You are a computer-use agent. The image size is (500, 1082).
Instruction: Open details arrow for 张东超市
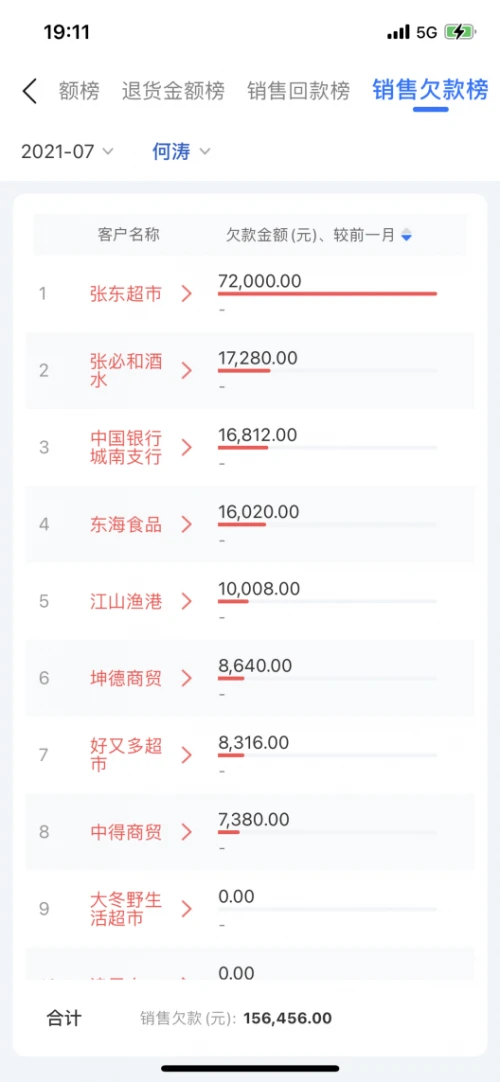click(186, 294)
